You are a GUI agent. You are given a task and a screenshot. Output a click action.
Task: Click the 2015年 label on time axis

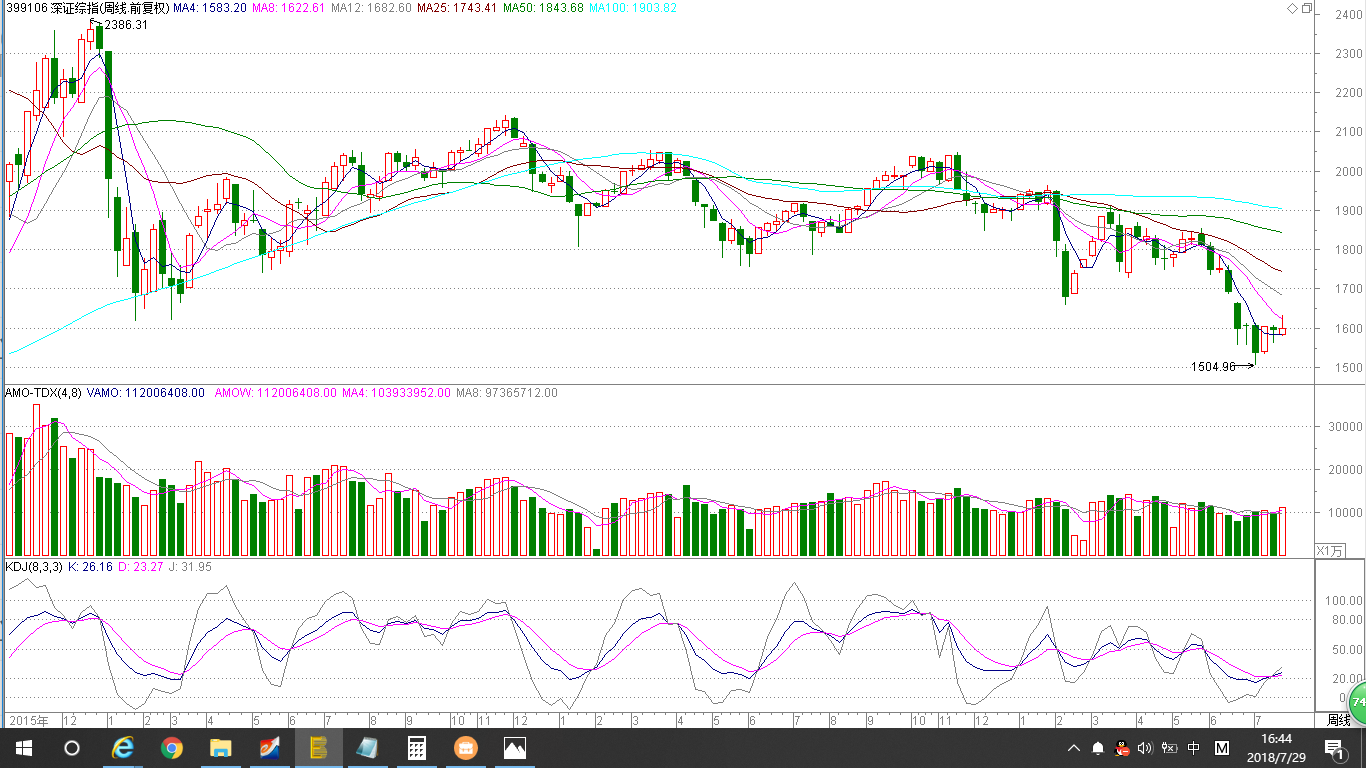pos(28,720)
